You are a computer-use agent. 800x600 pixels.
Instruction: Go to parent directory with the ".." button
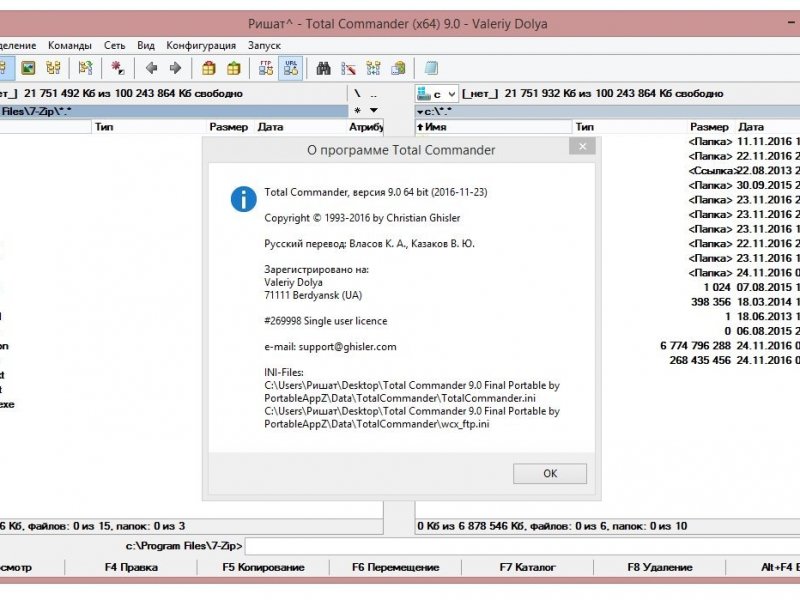374,94
